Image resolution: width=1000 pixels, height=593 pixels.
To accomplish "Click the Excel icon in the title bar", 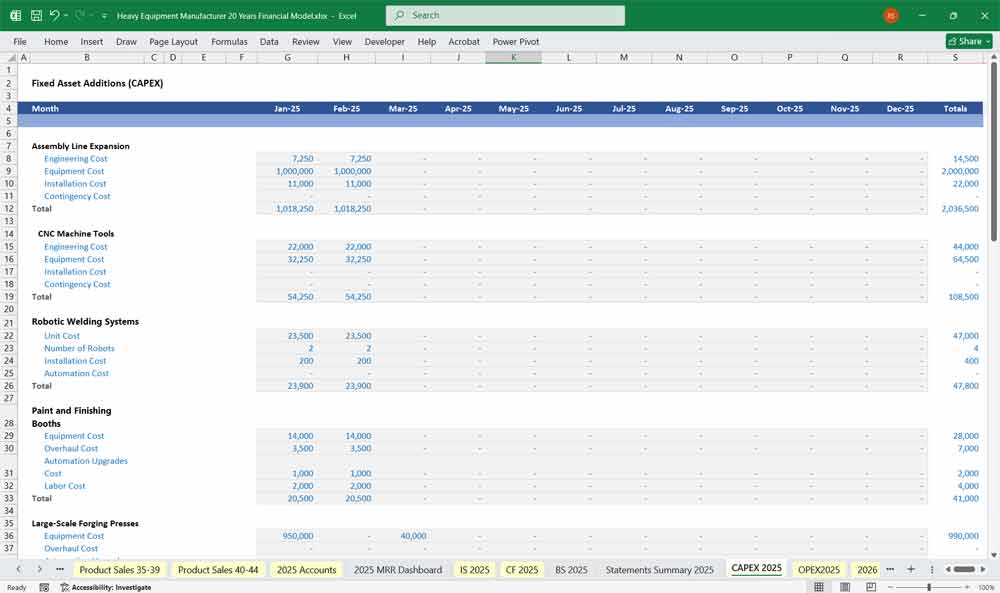I will (x=14, y=15).
